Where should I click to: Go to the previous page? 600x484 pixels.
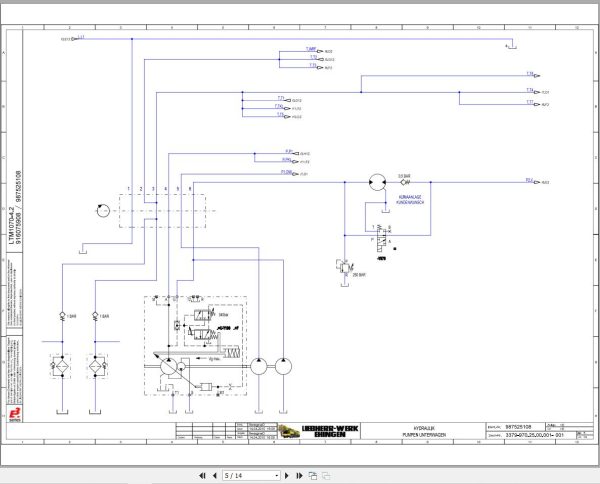click(x=214, y=476)
